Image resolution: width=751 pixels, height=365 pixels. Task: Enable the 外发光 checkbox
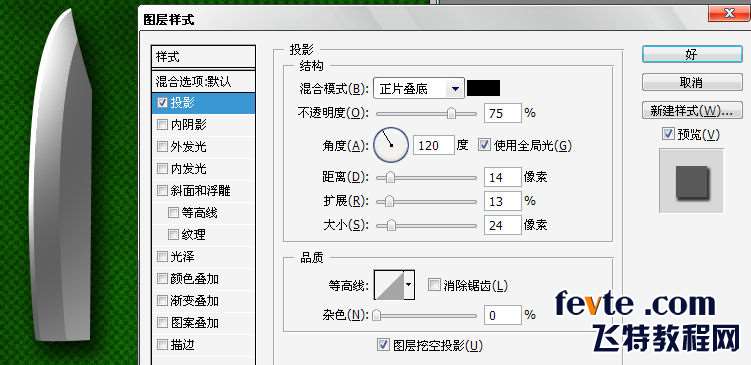(x=162, y=147)
